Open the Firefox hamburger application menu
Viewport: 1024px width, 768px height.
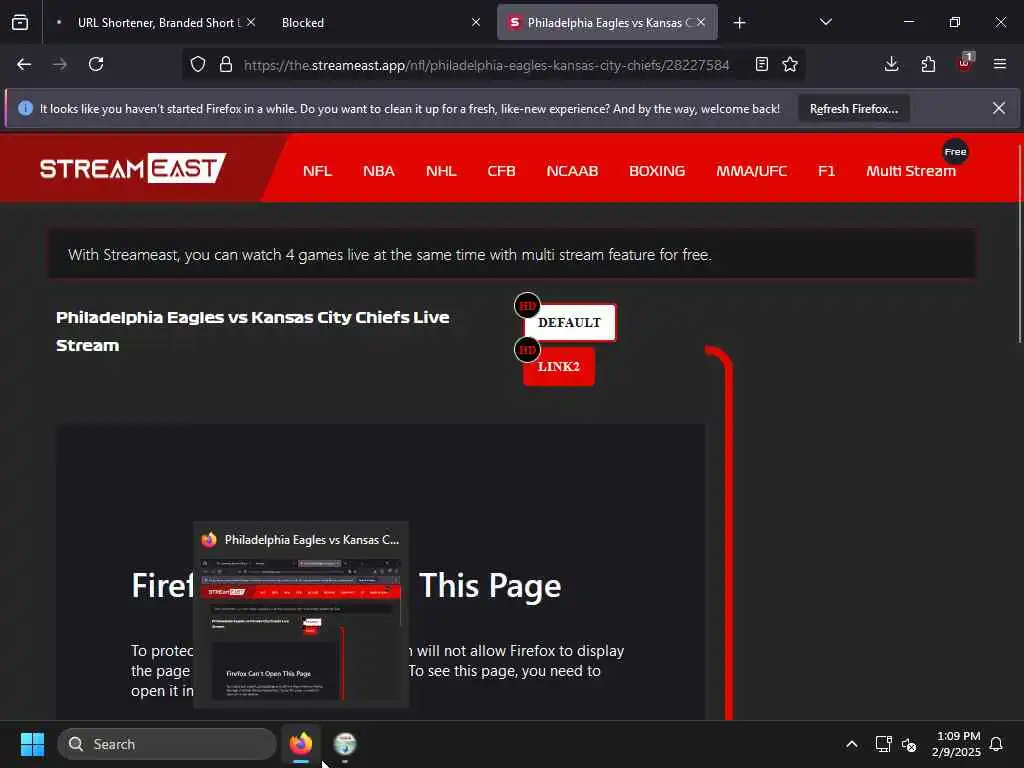click(x=1000, y=64)
